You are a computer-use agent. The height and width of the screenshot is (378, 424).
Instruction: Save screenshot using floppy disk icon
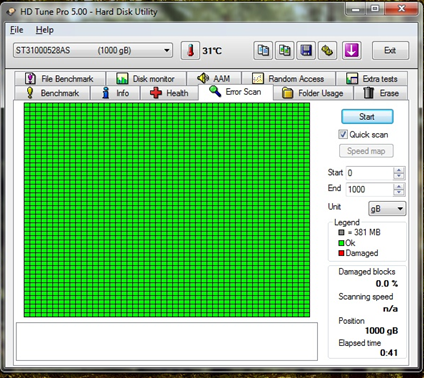(306, 51)
